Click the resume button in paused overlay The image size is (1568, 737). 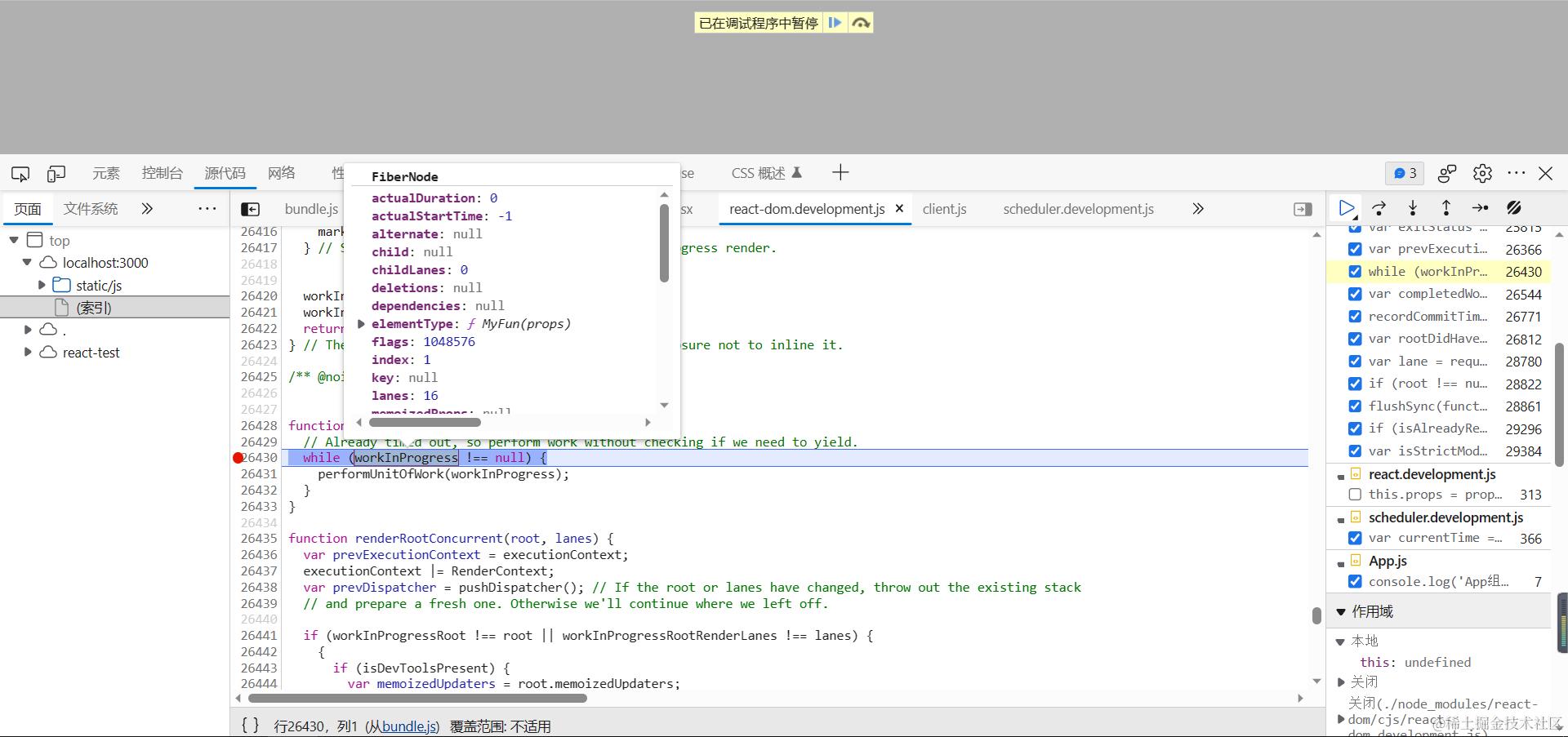835,23
